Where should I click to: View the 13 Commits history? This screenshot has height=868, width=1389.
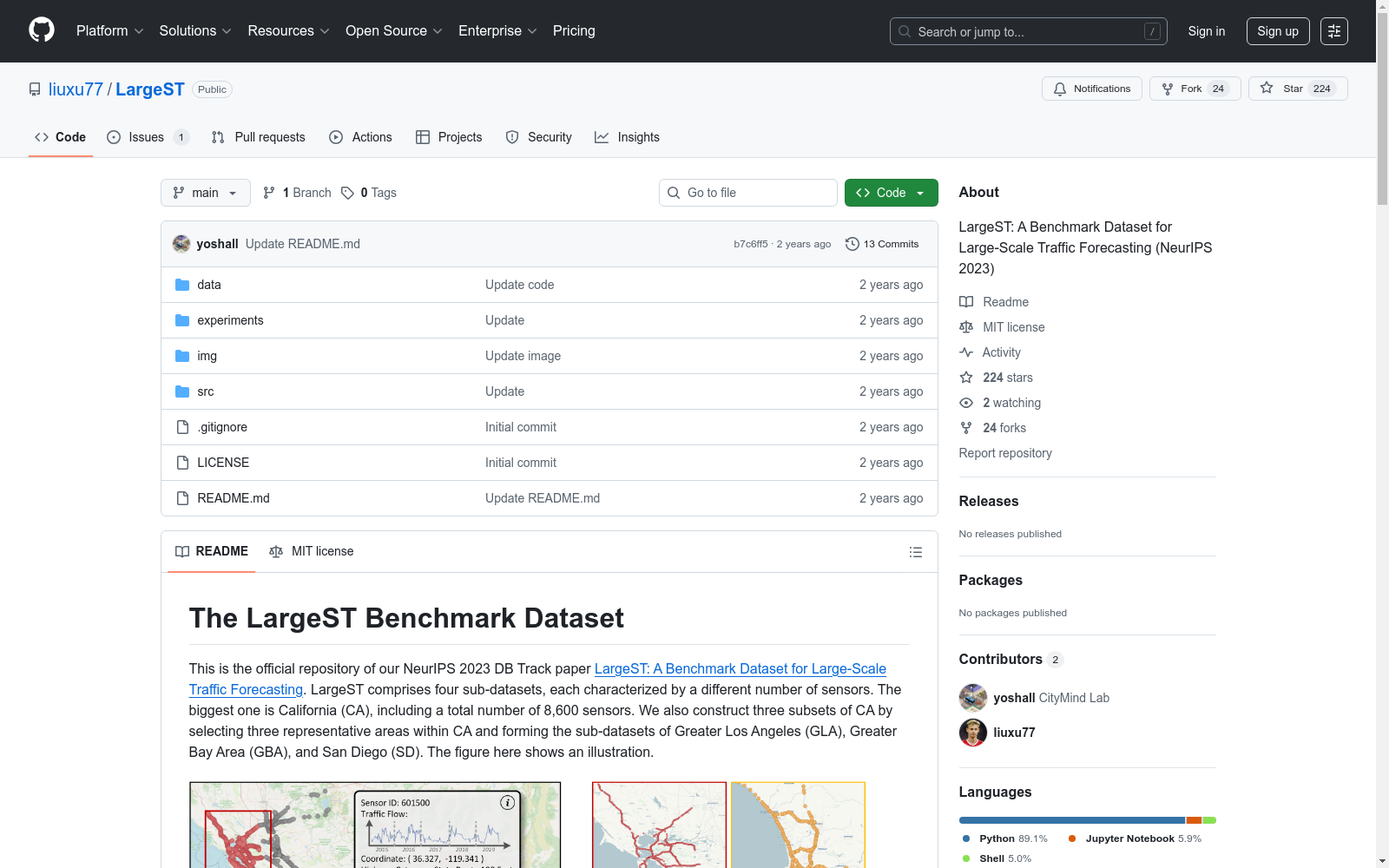pyautogui.click(x=882, y=244)
